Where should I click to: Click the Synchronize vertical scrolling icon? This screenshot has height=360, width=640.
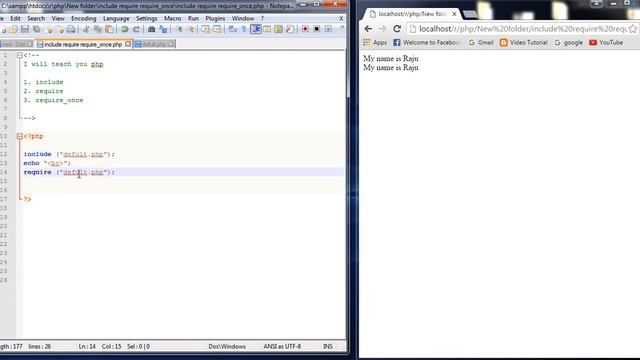(x=205, y=29)
